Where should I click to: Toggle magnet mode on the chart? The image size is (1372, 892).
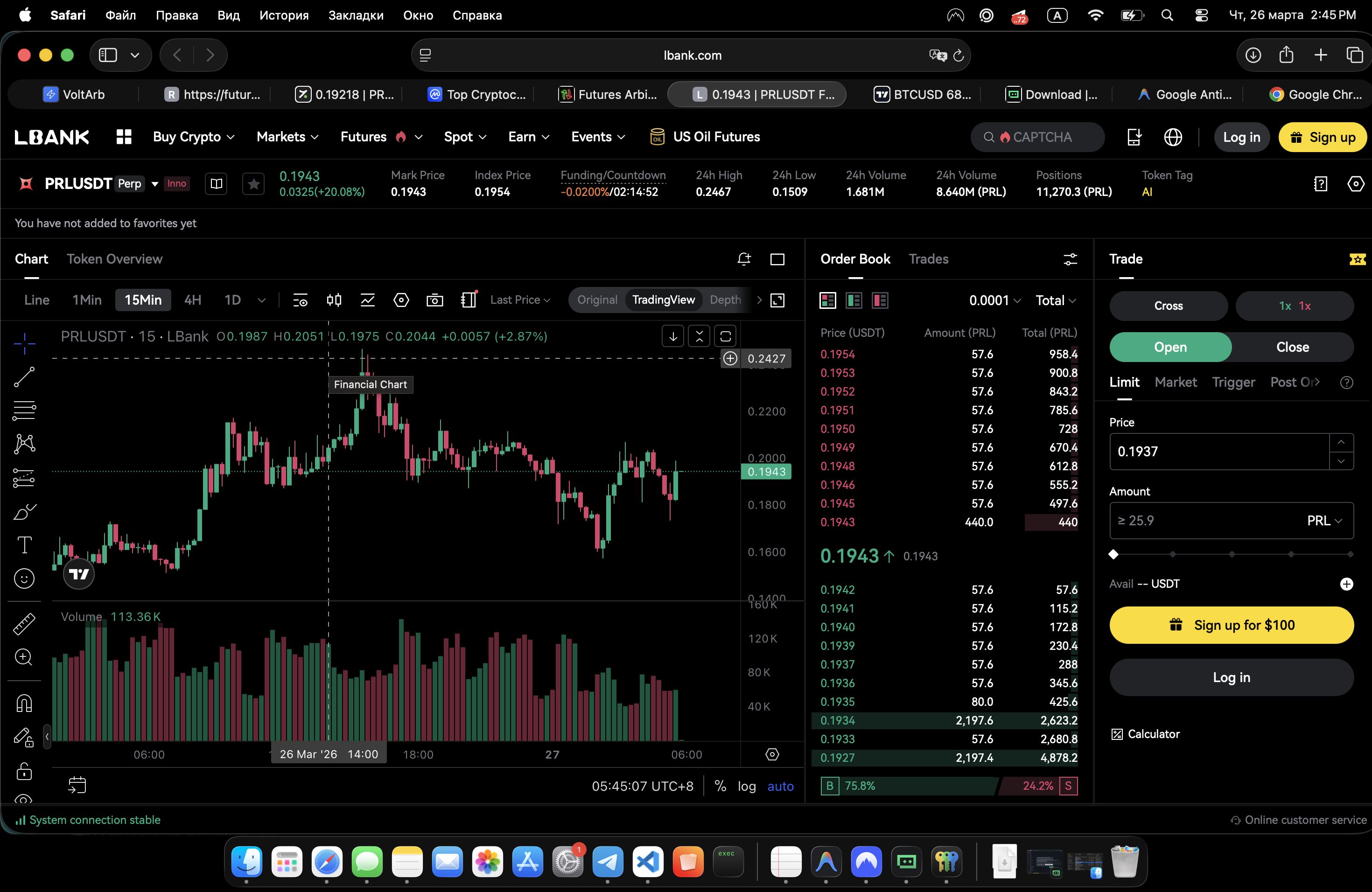24,703
